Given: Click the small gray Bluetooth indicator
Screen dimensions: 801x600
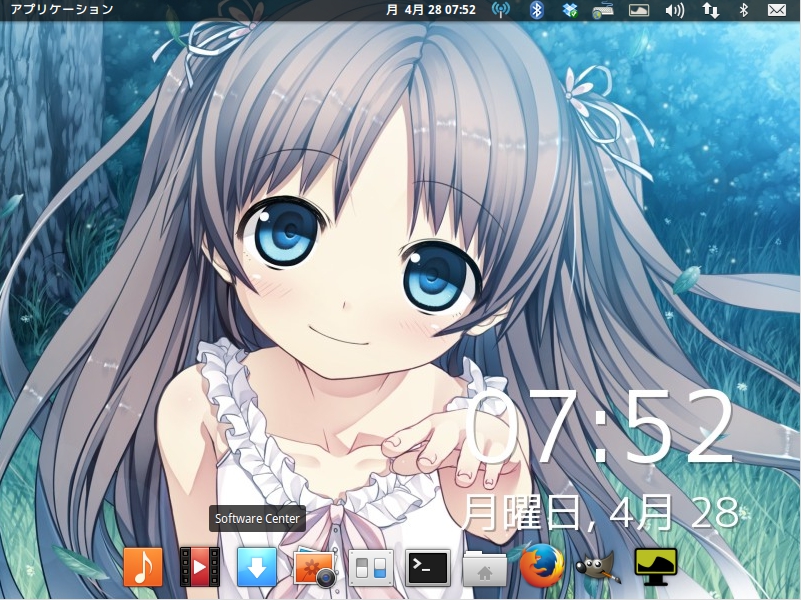Looking at the screenshot, I should pos(744,10).
